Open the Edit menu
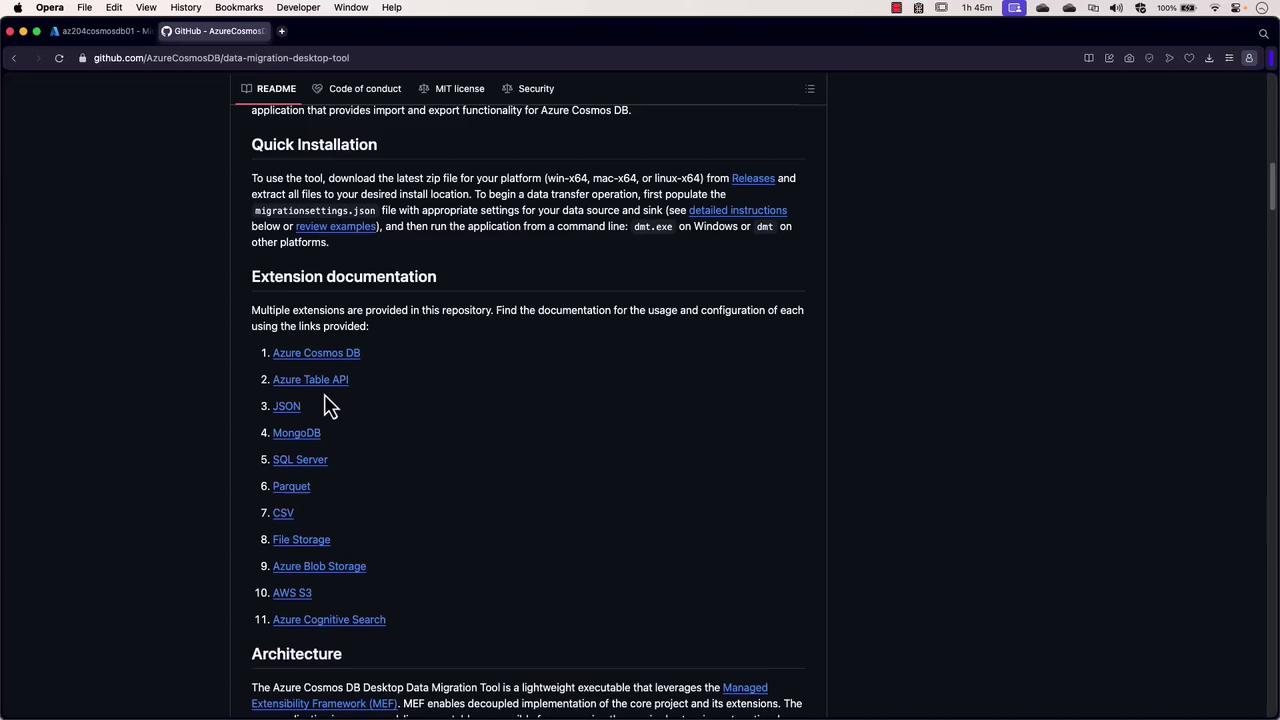Image resolution: width=1280 pixels, height=720 pixels. [114, 7]
